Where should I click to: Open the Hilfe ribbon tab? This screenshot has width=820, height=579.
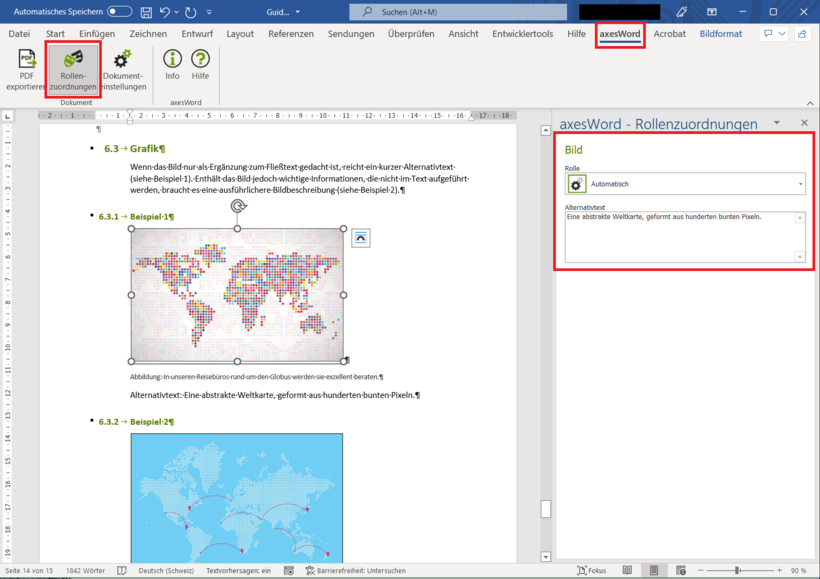(x=576, y=33)
